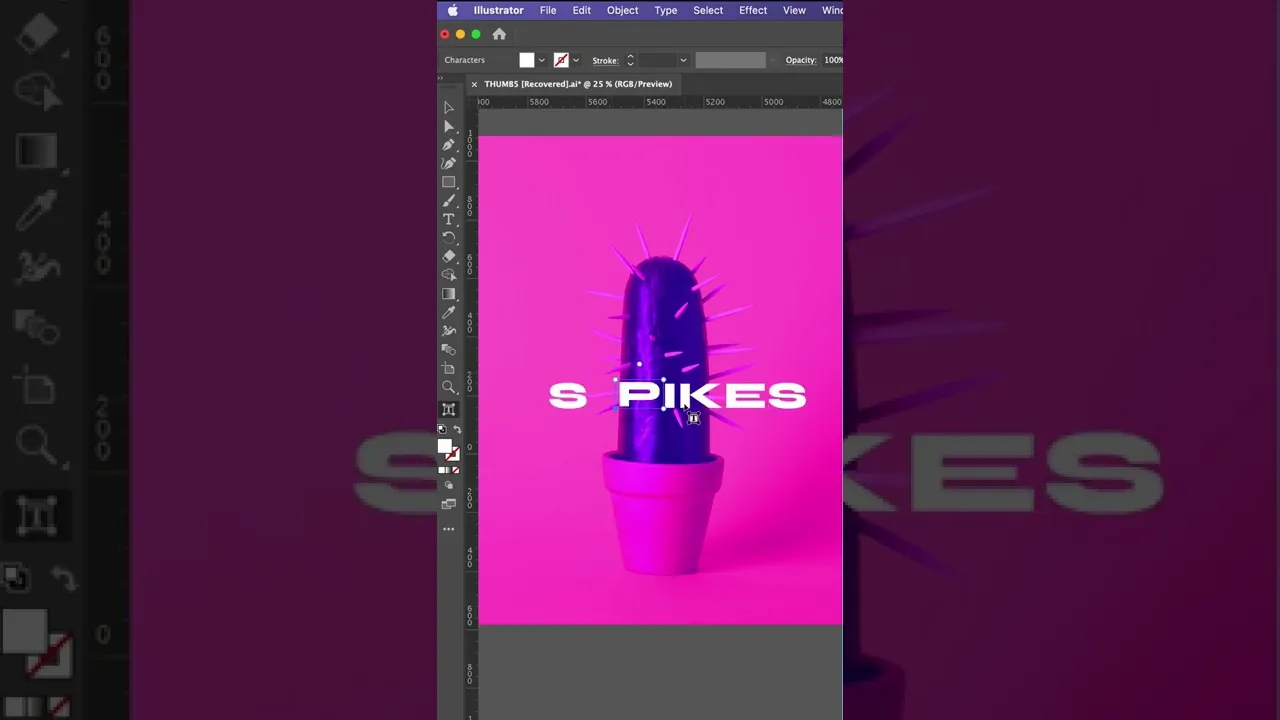Open the Apple menu
Viewport: 1280px width, 720px height.
[453, 10]
